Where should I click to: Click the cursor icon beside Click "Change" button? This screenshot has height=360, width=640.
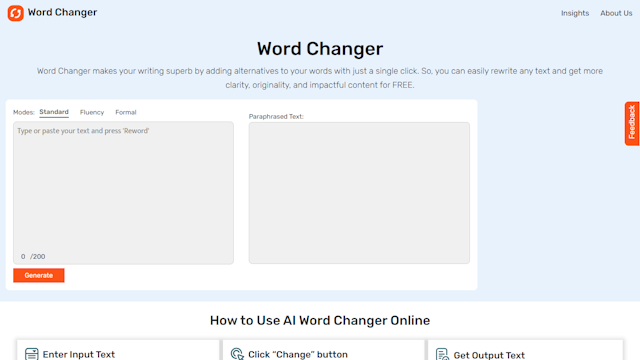click(x=237, y=354)
